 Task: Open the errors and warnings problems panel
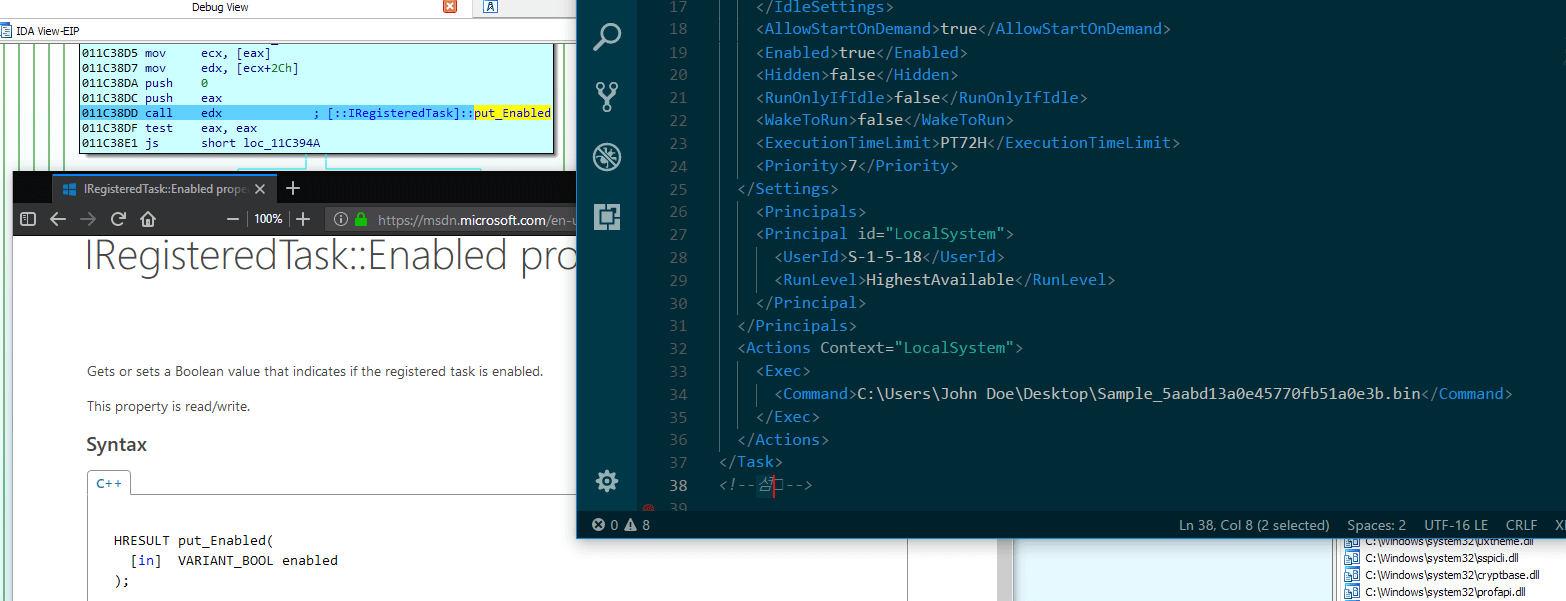tap(621, 525)
